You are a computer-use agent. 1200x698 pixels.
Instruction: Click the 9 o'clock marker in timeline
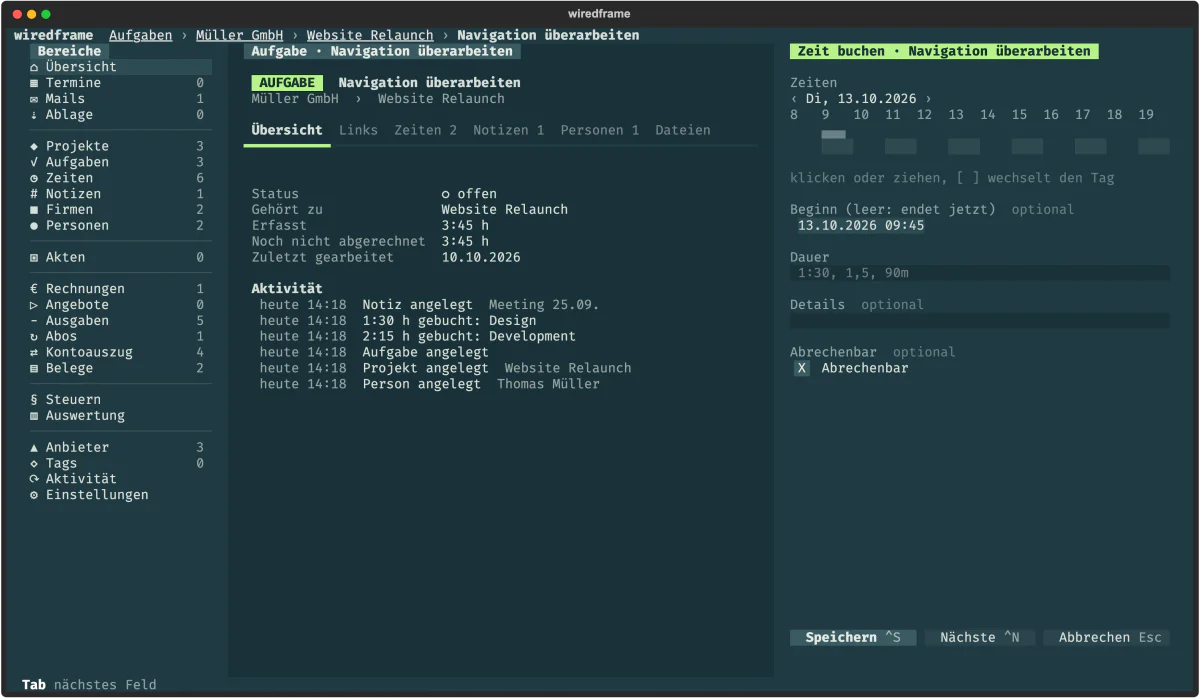point(826,115)
